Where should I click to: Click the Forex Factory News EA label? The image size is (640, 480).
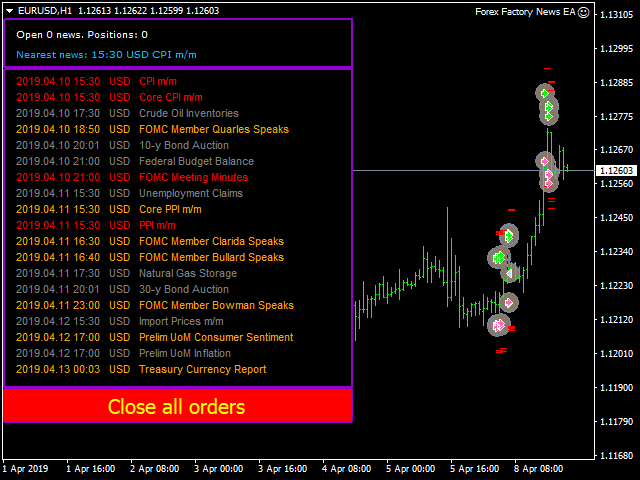pos(525,12)
